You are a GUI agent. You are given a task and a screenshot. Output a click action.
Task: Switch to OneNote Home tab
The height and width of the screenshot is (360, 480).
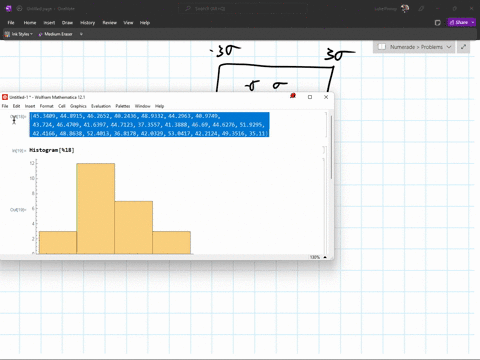tap(30, 23)
